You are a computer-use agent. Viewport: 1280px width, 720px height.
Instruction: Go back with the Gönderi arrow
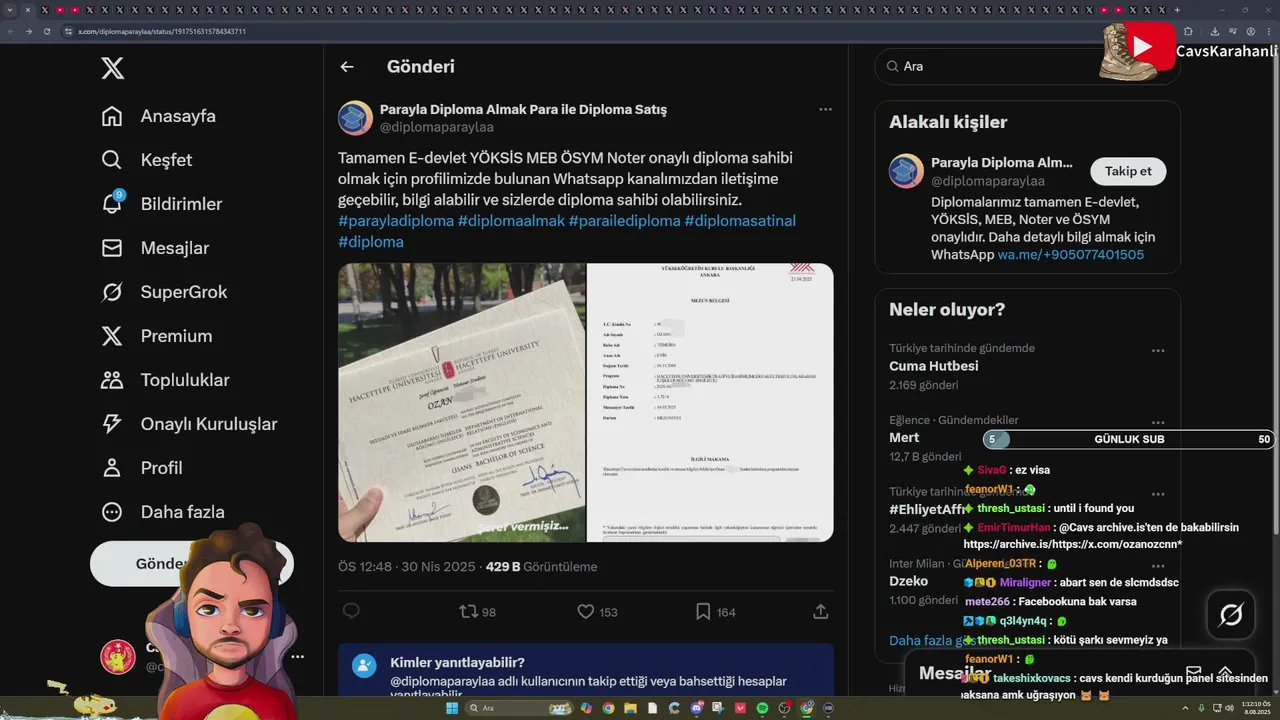347,67
